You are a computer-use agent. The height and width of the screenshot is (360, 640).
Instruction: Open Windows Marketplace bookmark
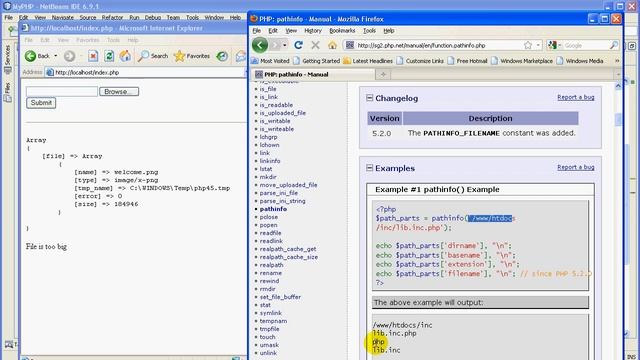[x=522, y=61]
